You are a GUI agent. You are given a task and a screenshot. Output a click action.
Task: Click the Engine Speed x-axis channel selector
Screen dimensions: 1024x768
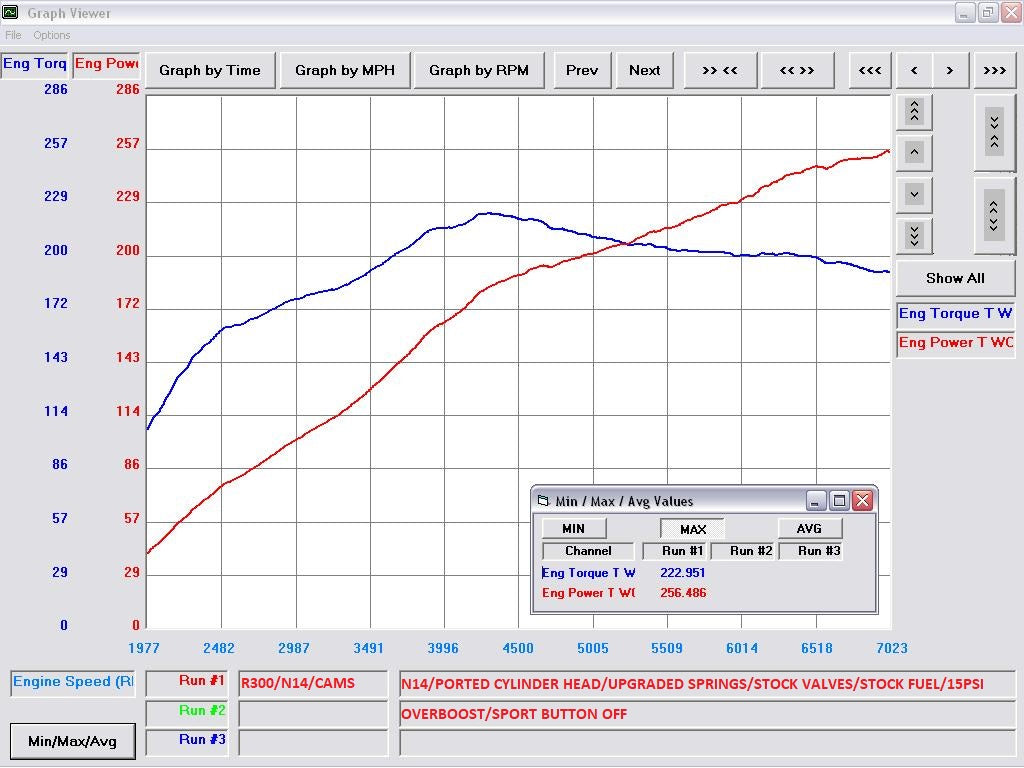[x=72, y=682]
